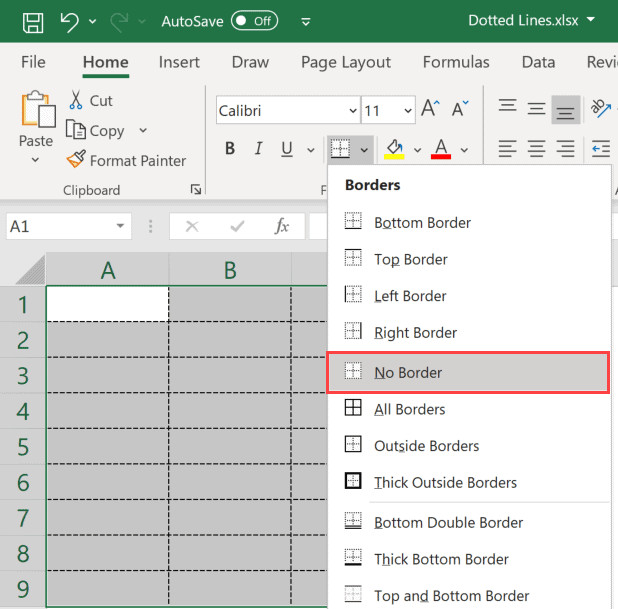Viewport: 618px width, 609px height.
Task: Switch to the Page Layout tab
Action: coord(345,62)
